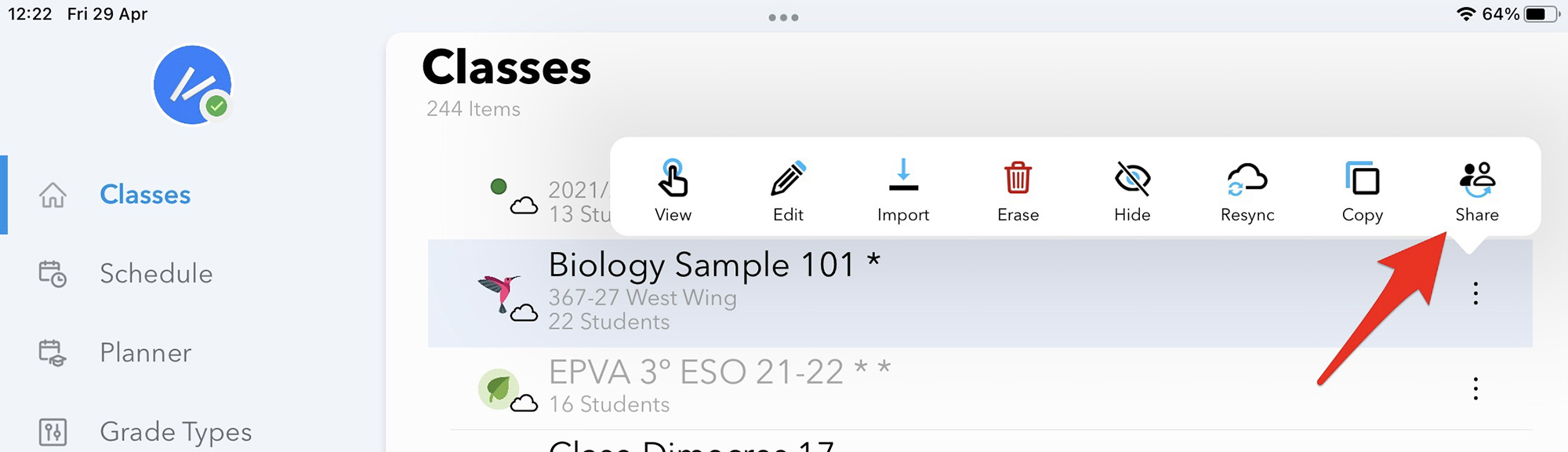Expand the options menu for EPVA 3º ESO 21-22
This screenshot has width=1568, height=452.
coord(1475,388)
